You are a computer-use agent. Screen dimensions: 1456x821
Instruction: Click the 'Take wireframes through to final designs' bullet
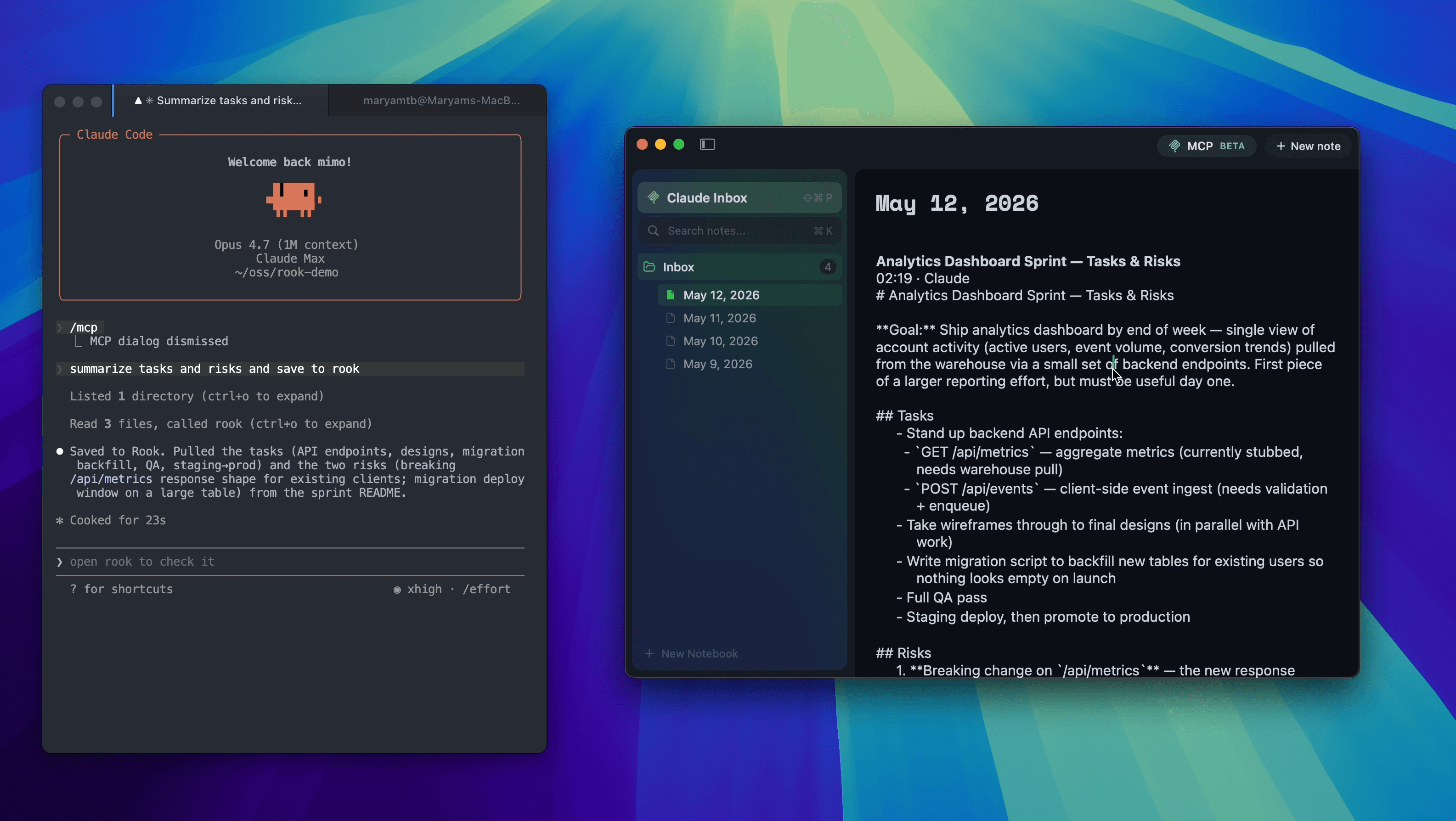pyautogui.click(x=1098, y=534)
